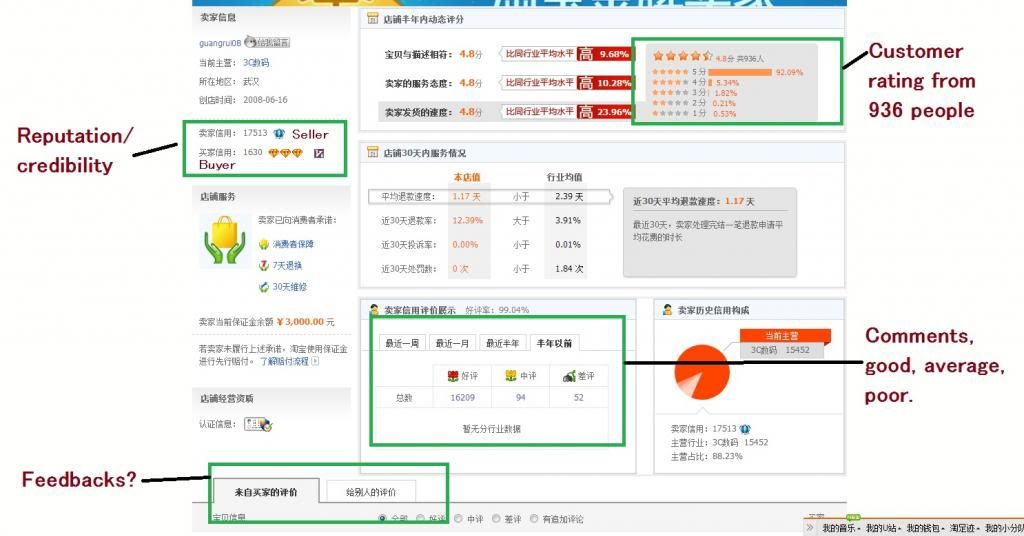Screen dimensions: 1024x536
Task: Click the double-arrow icon in bottom toolbar
Action: pyautogui.click(x=810, y=527)
